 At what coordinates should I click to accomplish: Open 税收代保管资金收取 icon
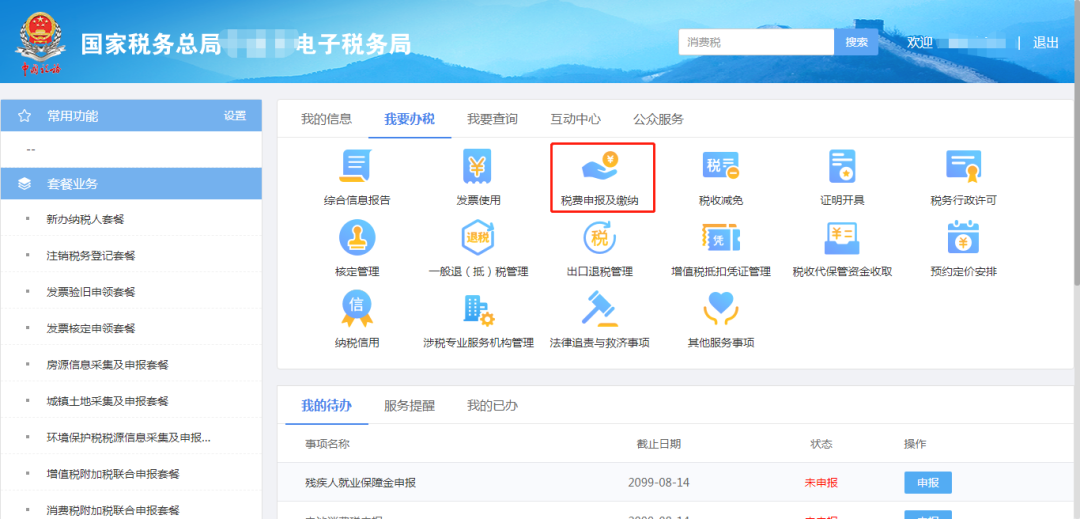tap(842, 238)
